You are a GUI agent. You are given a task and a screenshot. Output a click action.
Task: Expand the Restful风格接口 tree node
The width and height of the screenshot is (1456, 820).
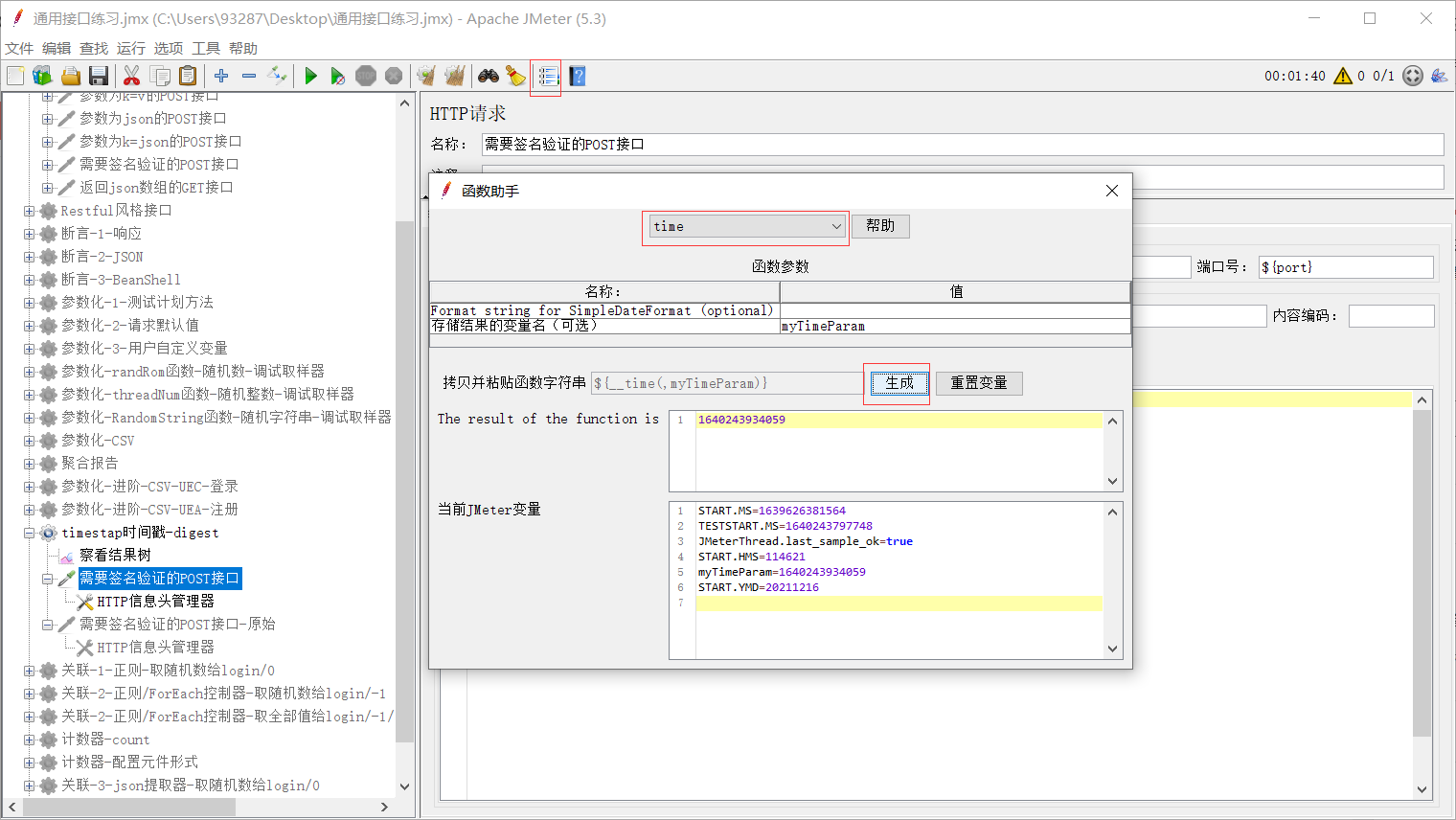pos(30,211)
